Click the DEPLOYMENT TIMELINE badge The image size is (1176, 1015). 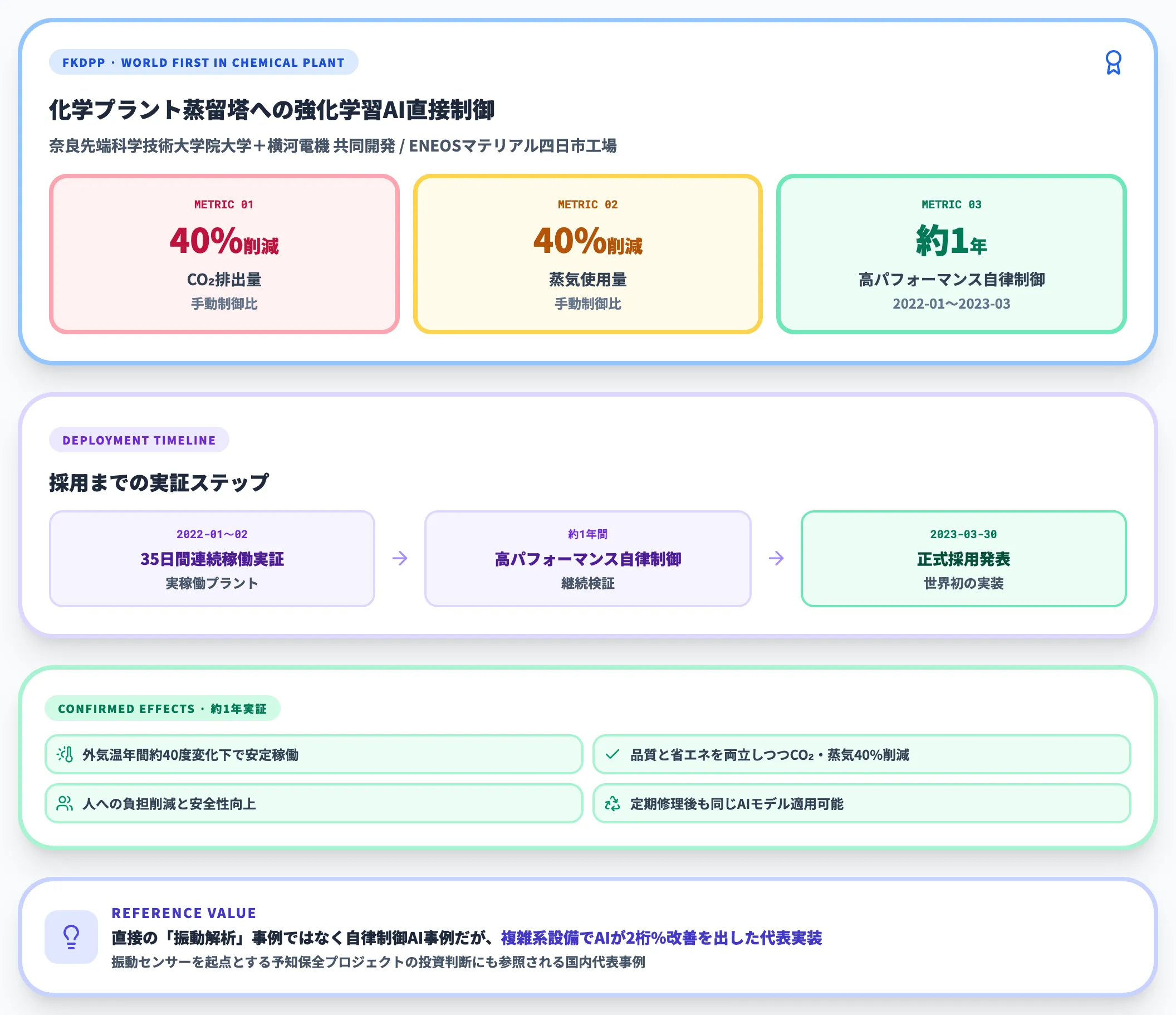139,440
